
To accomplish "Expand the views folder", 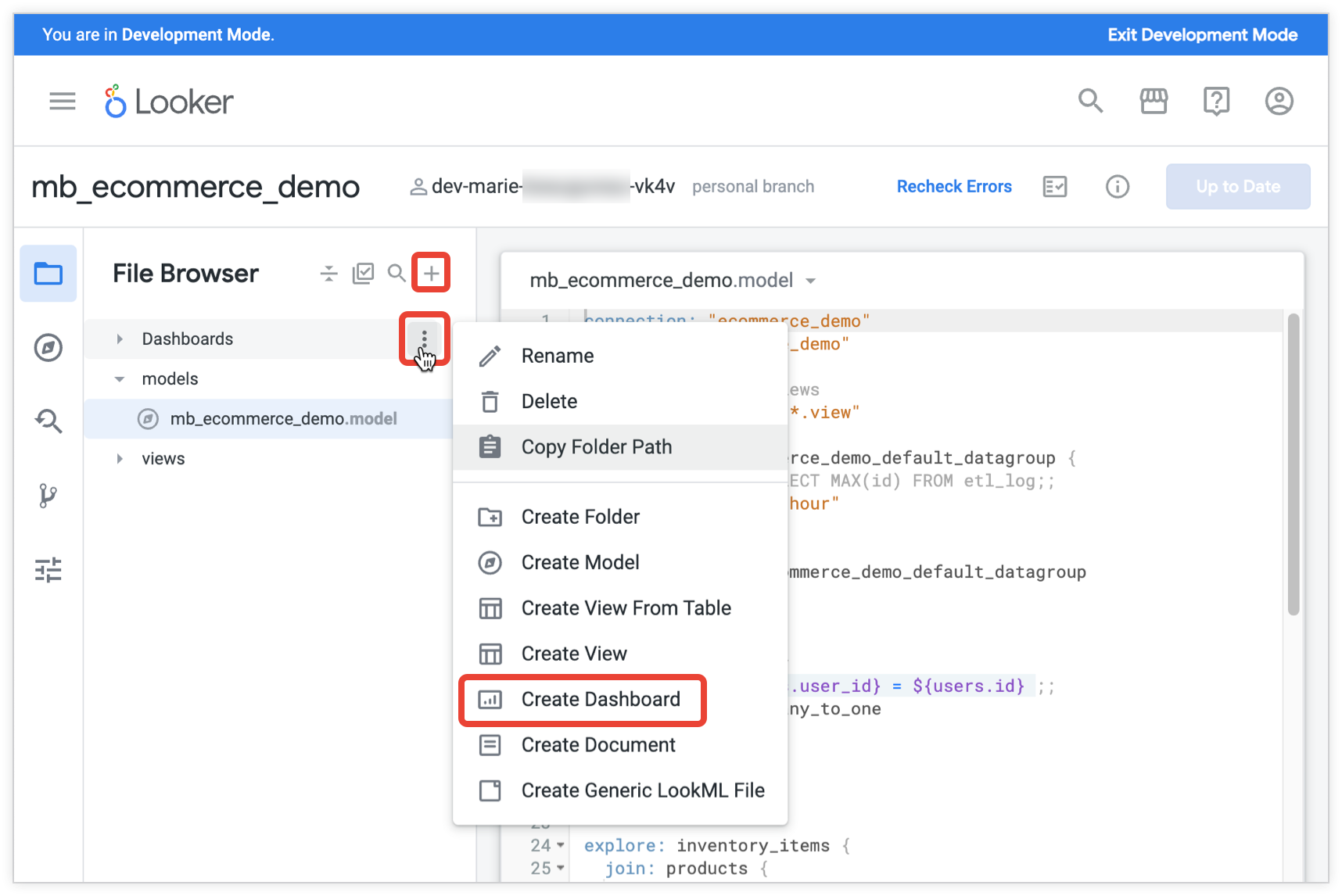I will point(120,459).
